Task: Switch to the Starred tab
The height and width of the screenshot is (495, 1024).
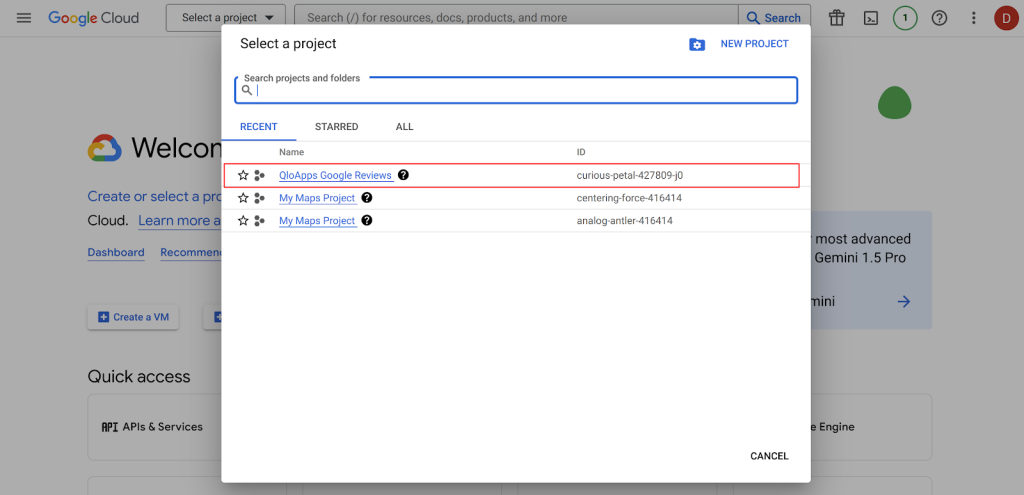Action: [x=336, y=127]
